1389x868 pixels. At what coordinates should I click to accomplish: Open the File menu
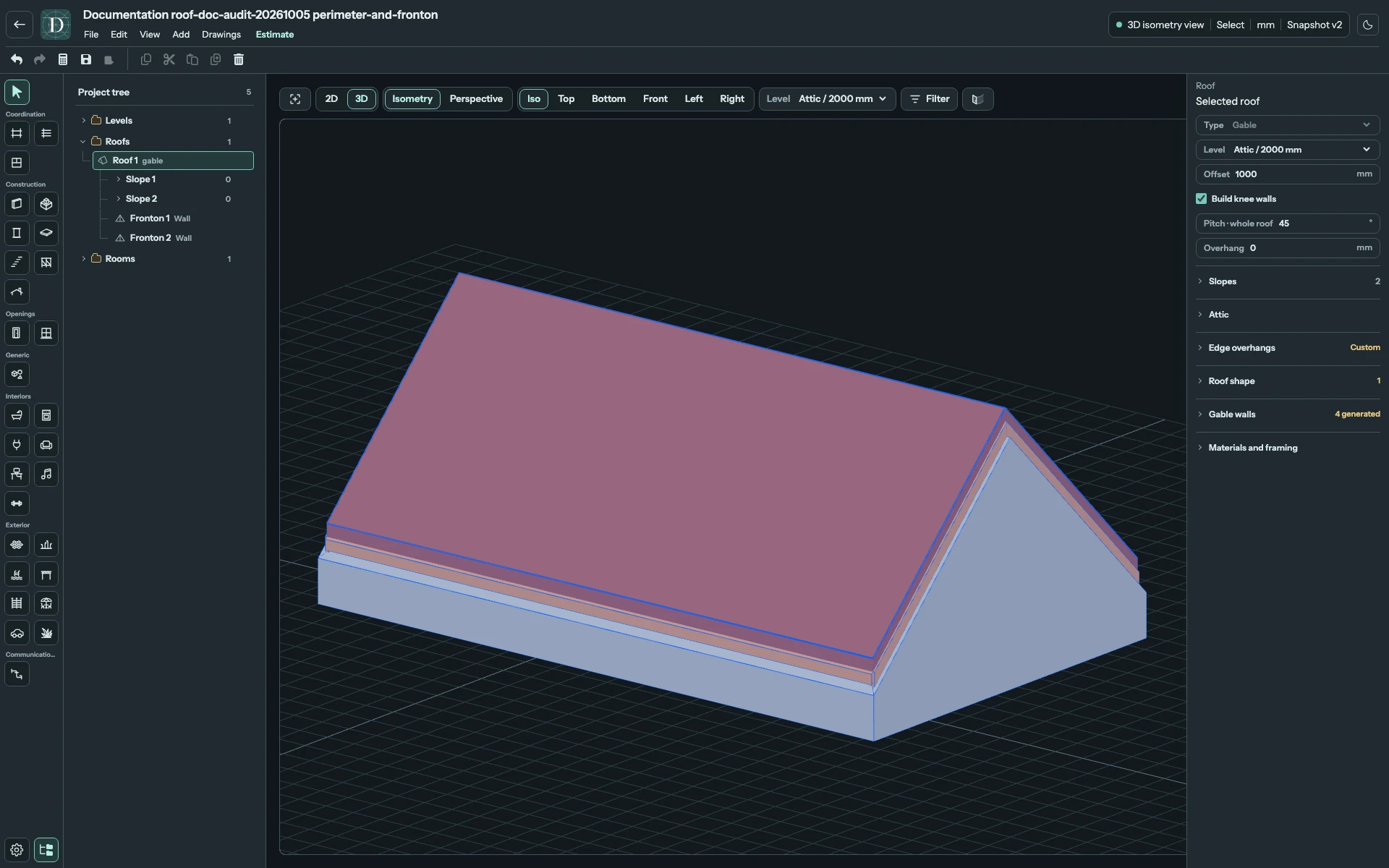pyautogui.click(x=91, y=35)
